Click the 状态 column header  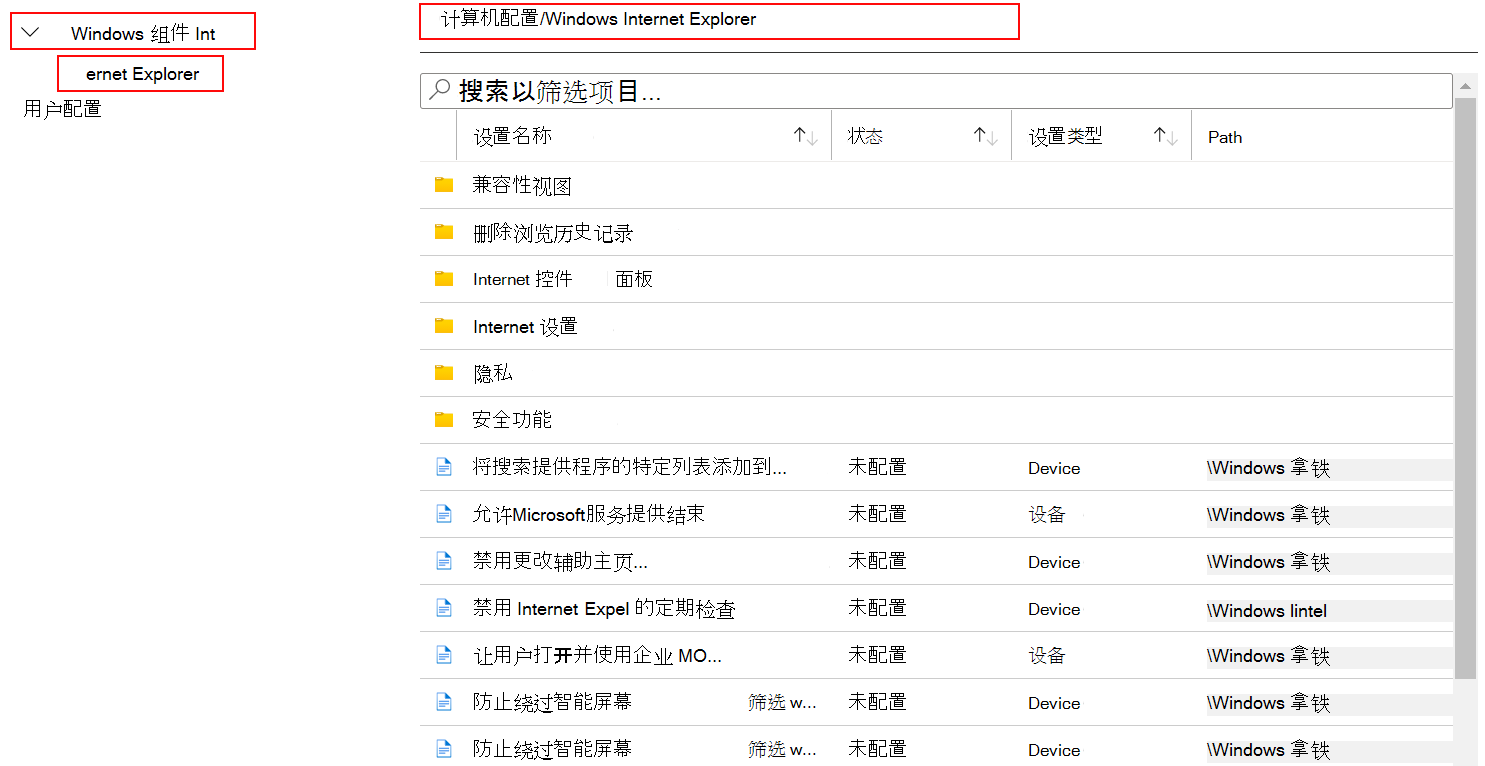[x=866, y=136]
